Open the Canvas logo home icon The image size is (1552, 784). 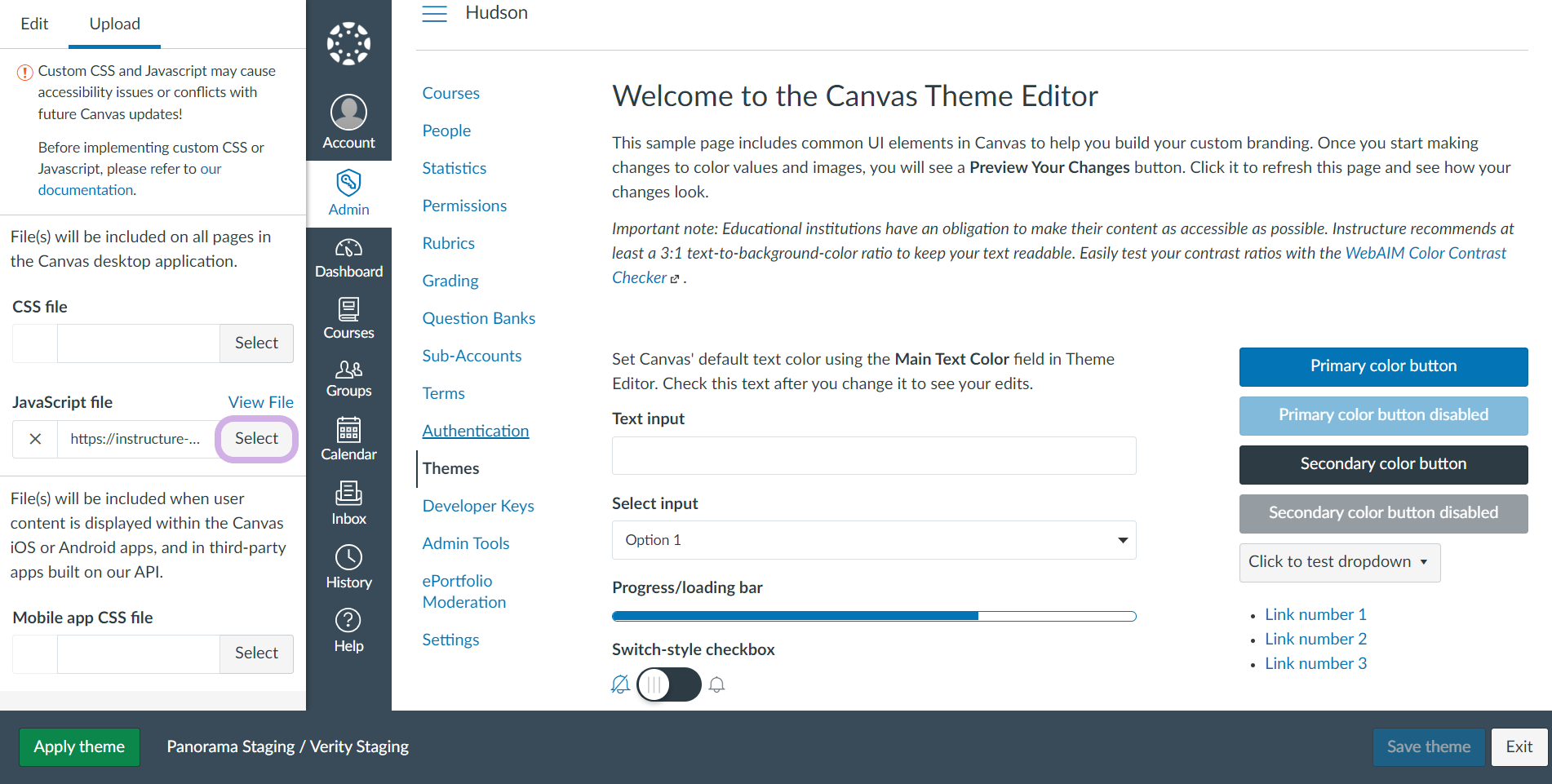point(348,43)
